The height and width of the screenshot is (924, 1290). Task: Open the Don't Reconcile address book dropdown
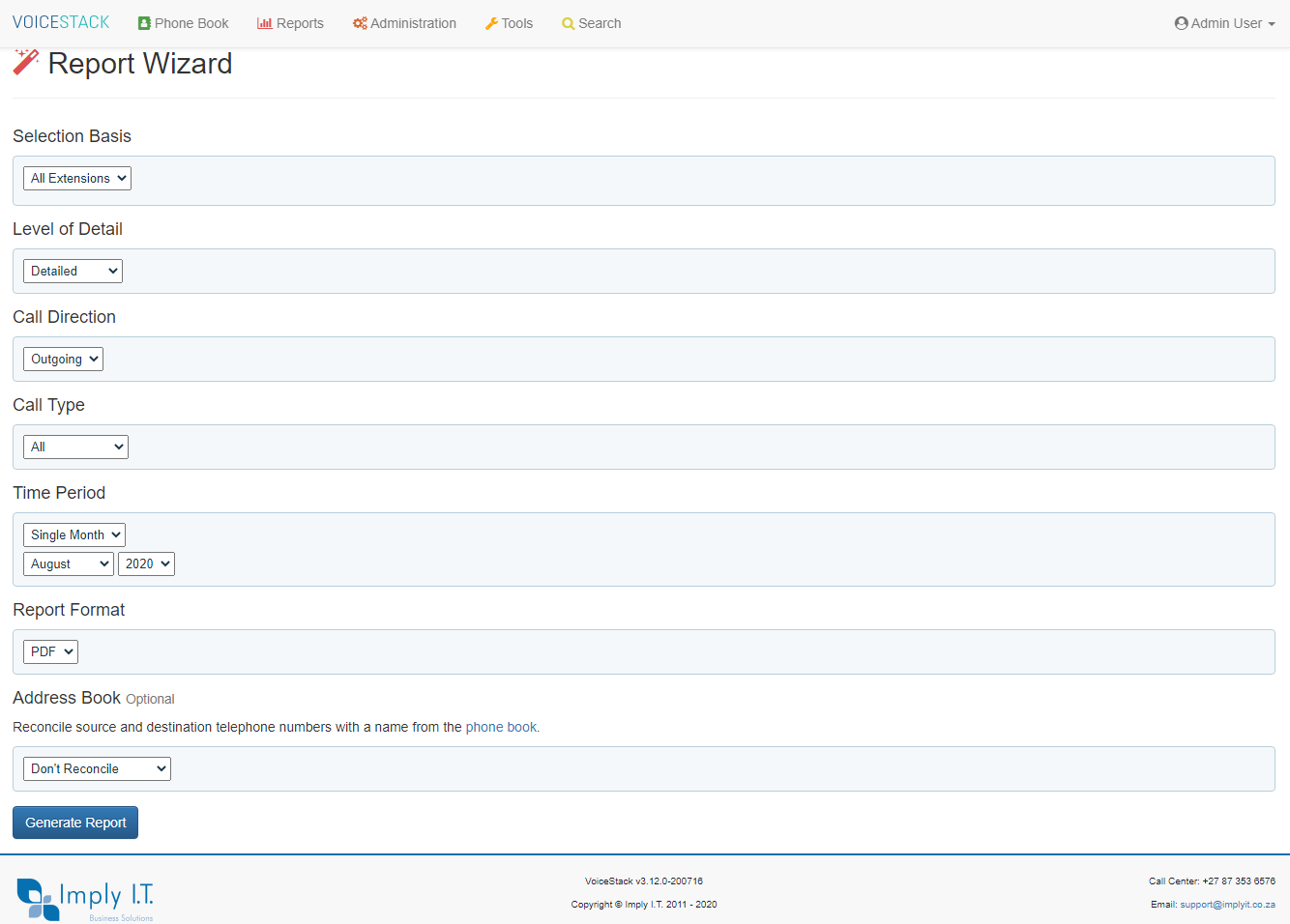97,769
